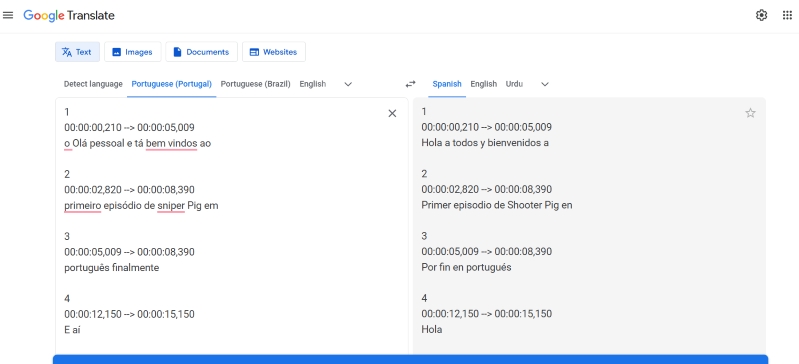Screen dimensions: 799x364
Task: Switch to Websites translation mode
Action: [274, 52]
